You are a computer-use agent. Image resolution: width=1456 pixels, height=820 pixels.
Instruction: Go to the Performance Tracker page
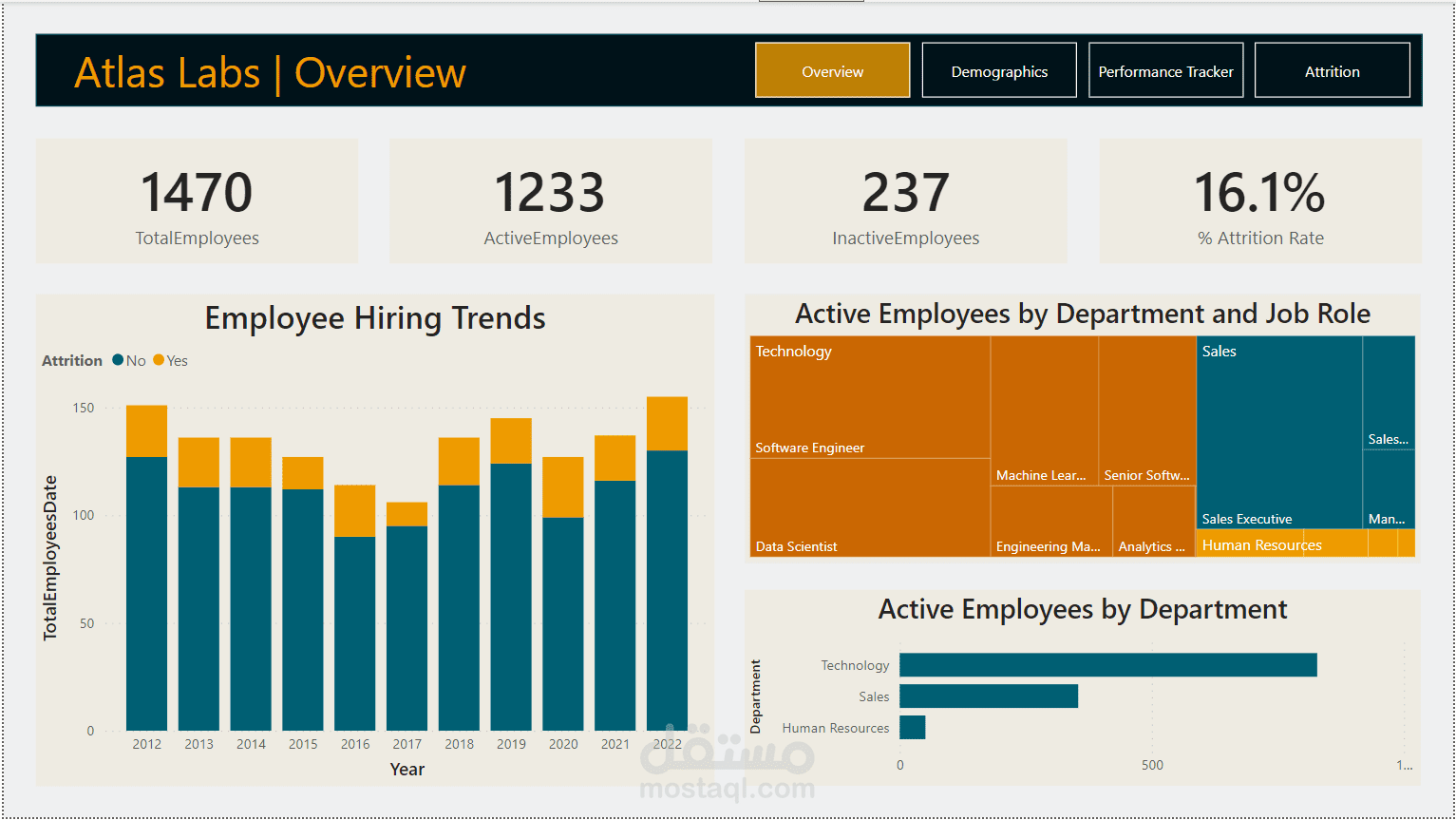(x=1165, y=70)
